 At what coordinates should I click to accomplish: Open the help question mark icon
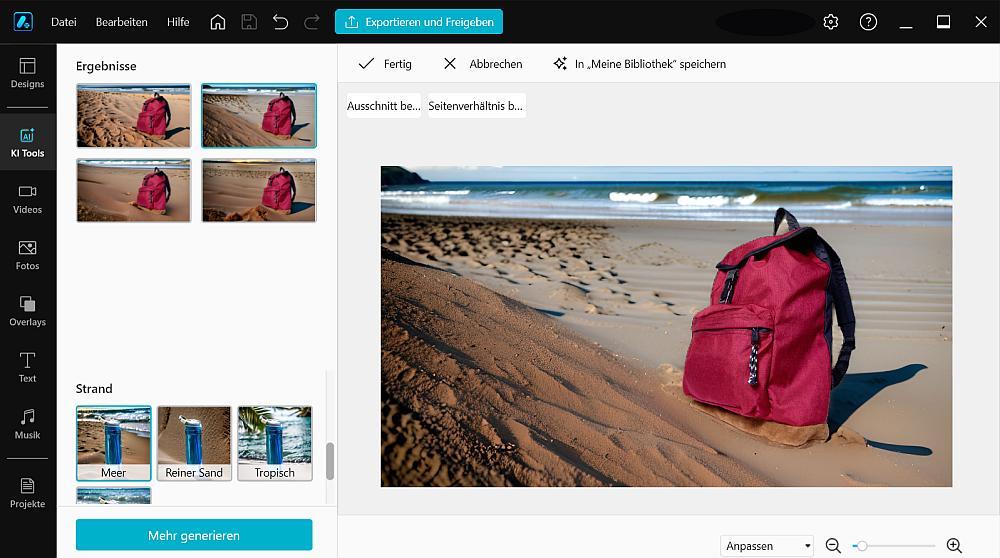[x=868, y=22]
